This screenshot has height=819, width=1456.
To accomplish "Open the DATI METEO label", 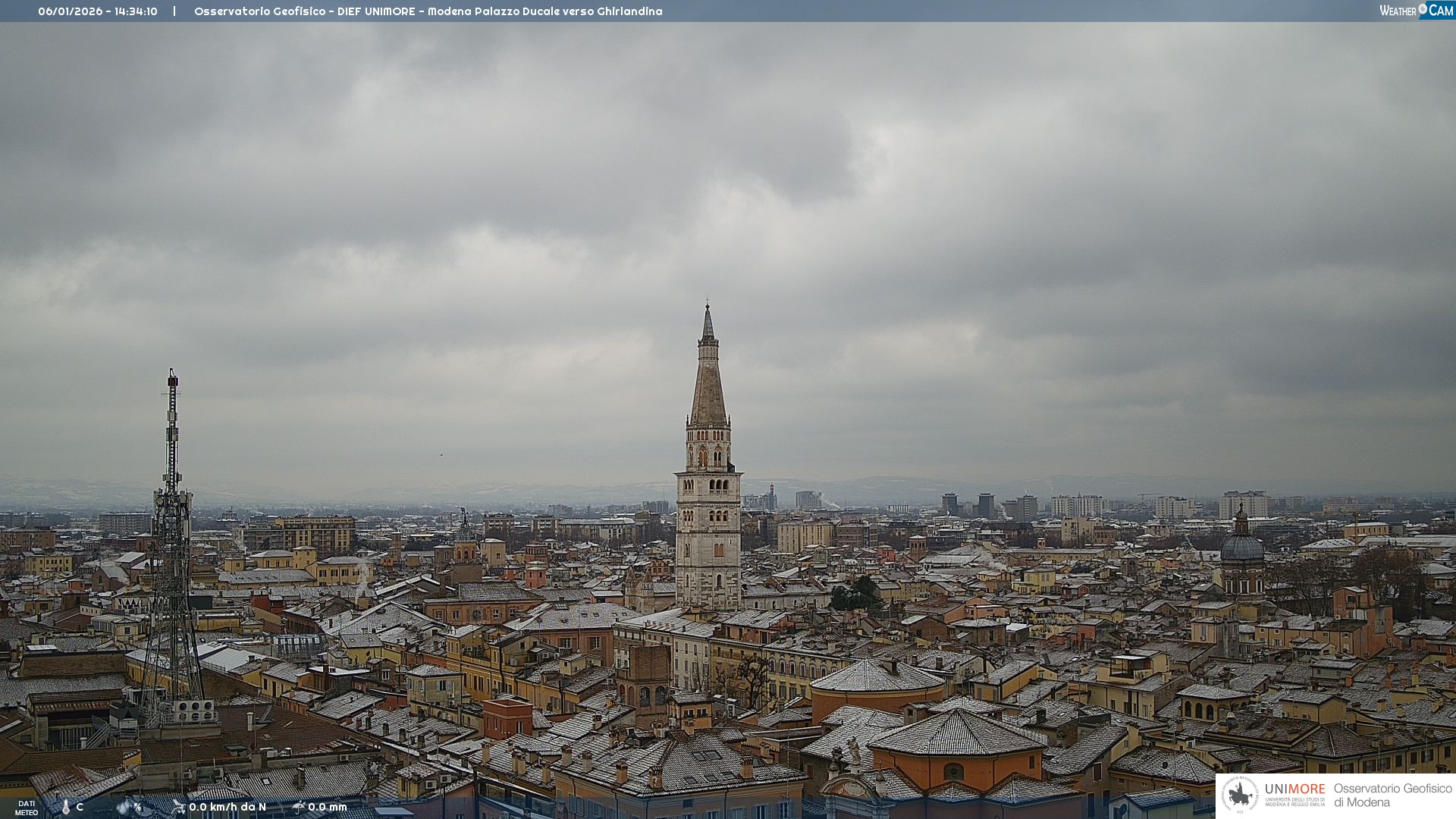I will (27, 808).
